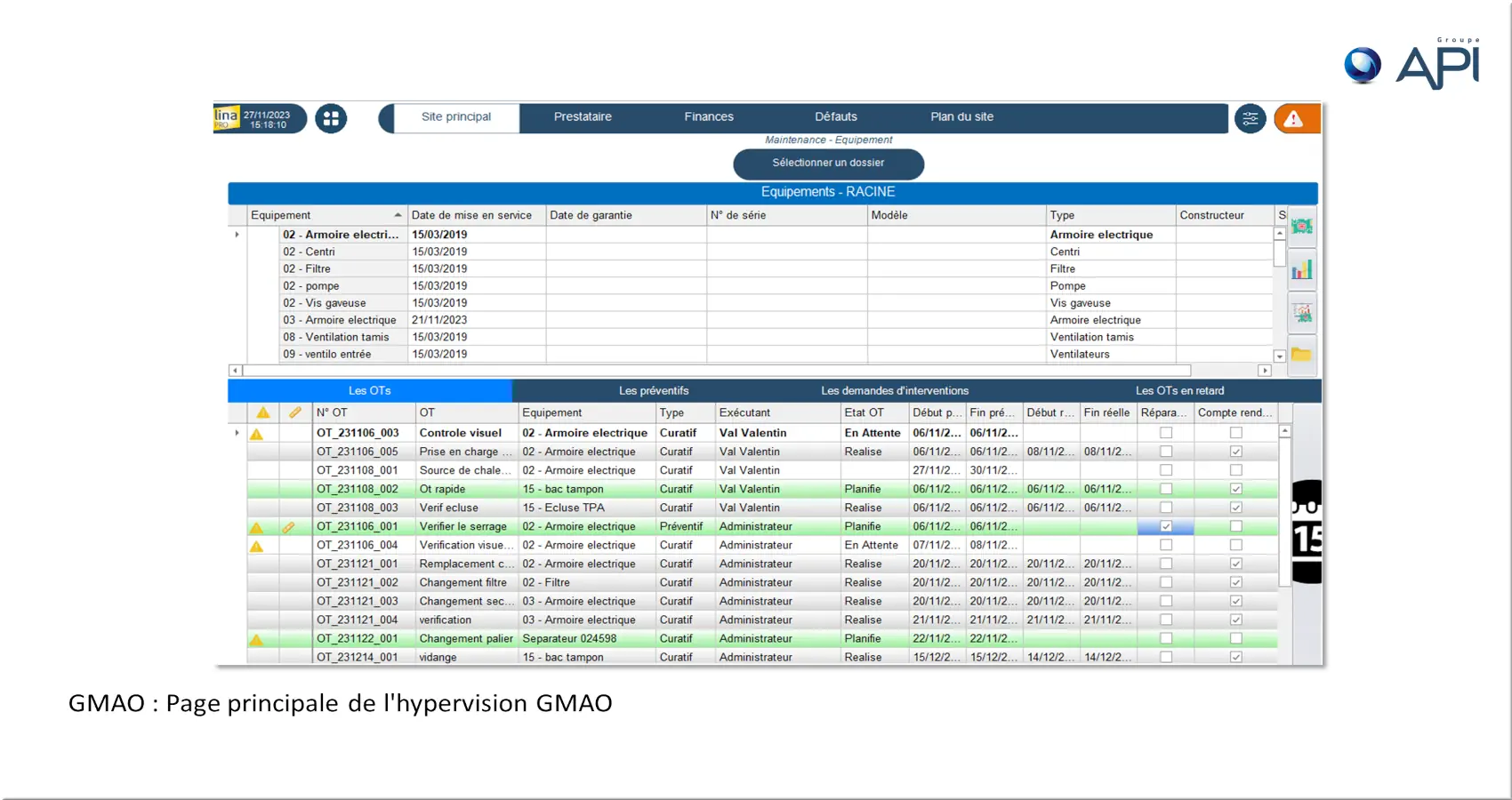Image resolution: width=1512 pixels, height=800 pixels.
Task: Open the Défauts tab
Action: [x=836, y=117]
